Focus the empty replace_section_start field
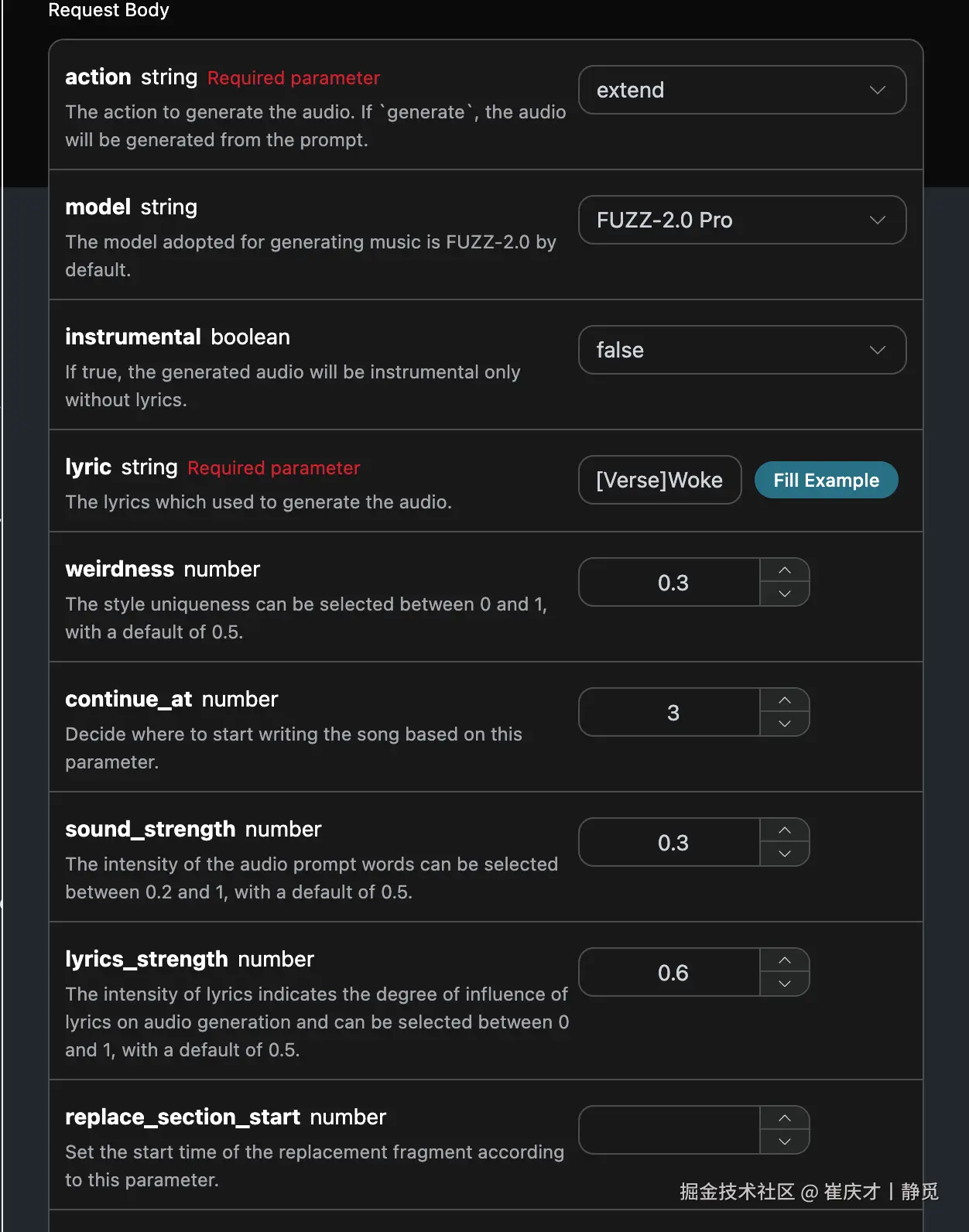Image resolution: width=969 pixels, height=1232 pixels. tap(670, 1130)
